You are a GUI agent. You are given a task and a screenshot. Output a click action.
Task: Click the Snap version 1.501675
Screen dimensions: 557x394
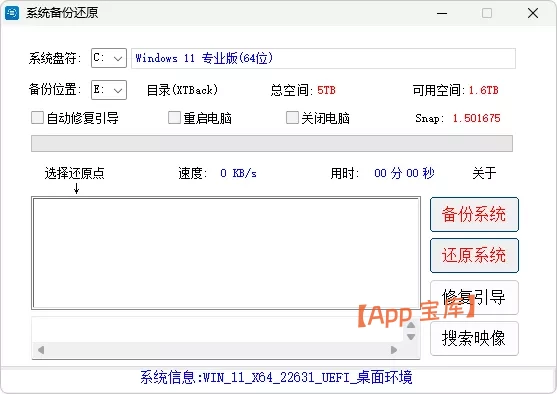(x=476, y=118)
